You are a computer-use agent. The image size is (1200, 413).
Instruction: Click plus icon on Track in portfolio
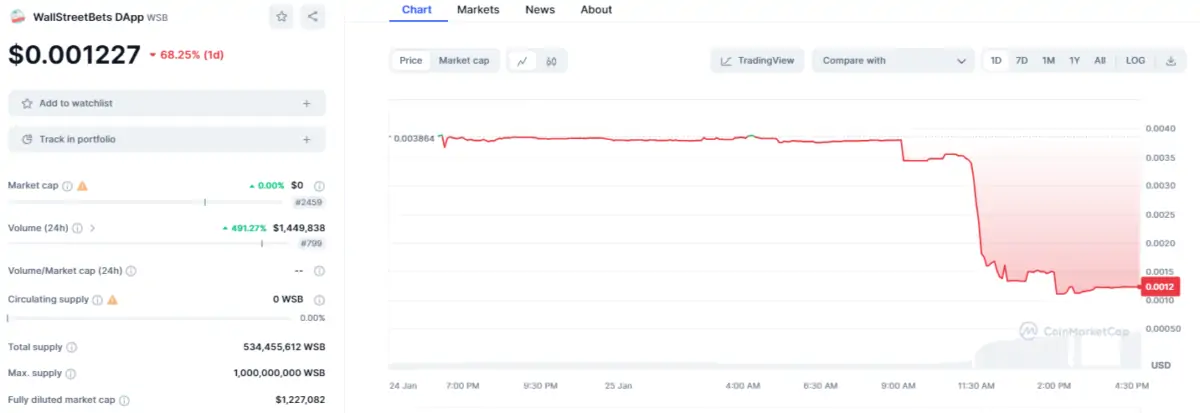click(x=306, y=139)
